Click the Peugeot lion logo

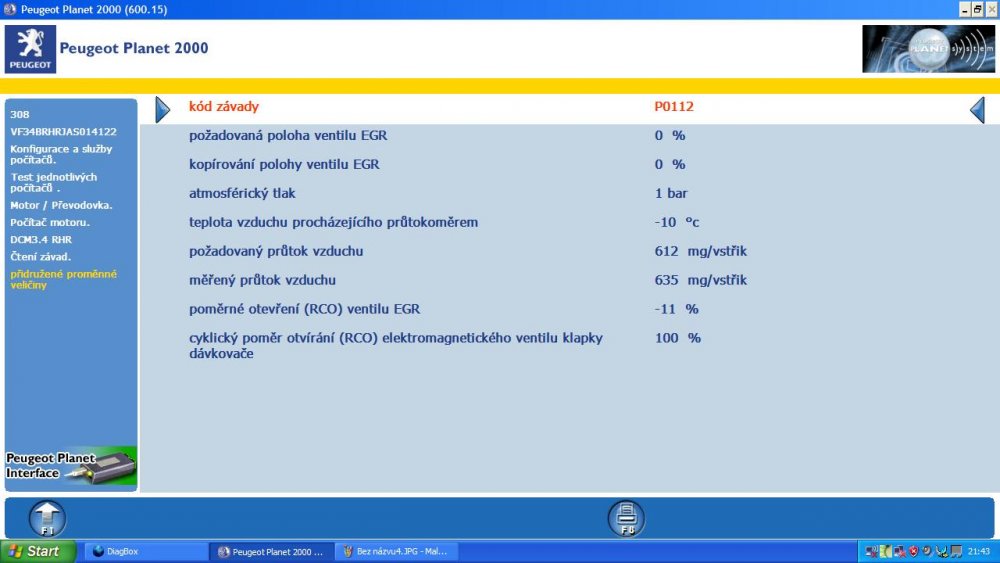[x=30, y=49]
